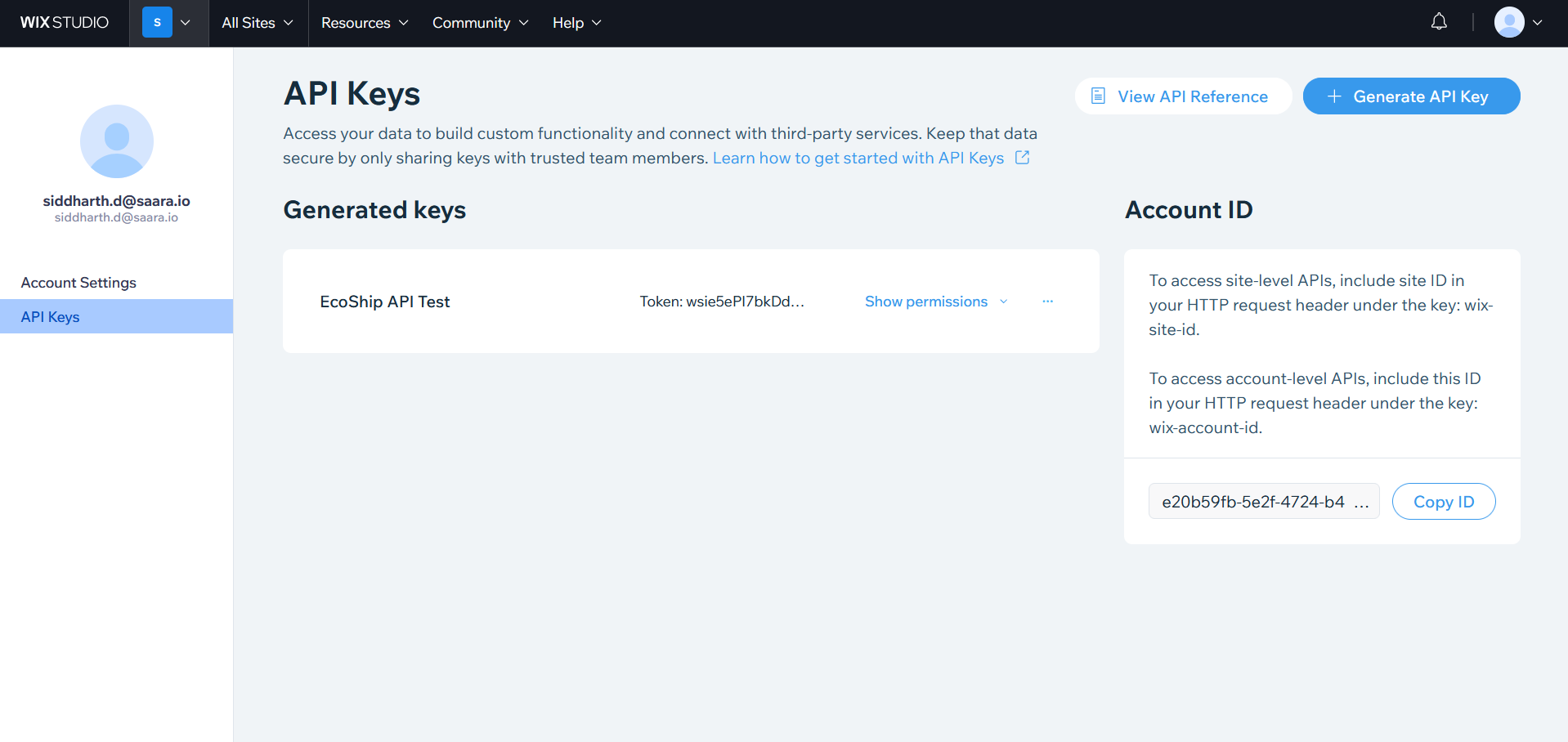The height and width of the screenshot is (742, 1568).
Task: Open the user avatar in top bar
Action: 1509,23
